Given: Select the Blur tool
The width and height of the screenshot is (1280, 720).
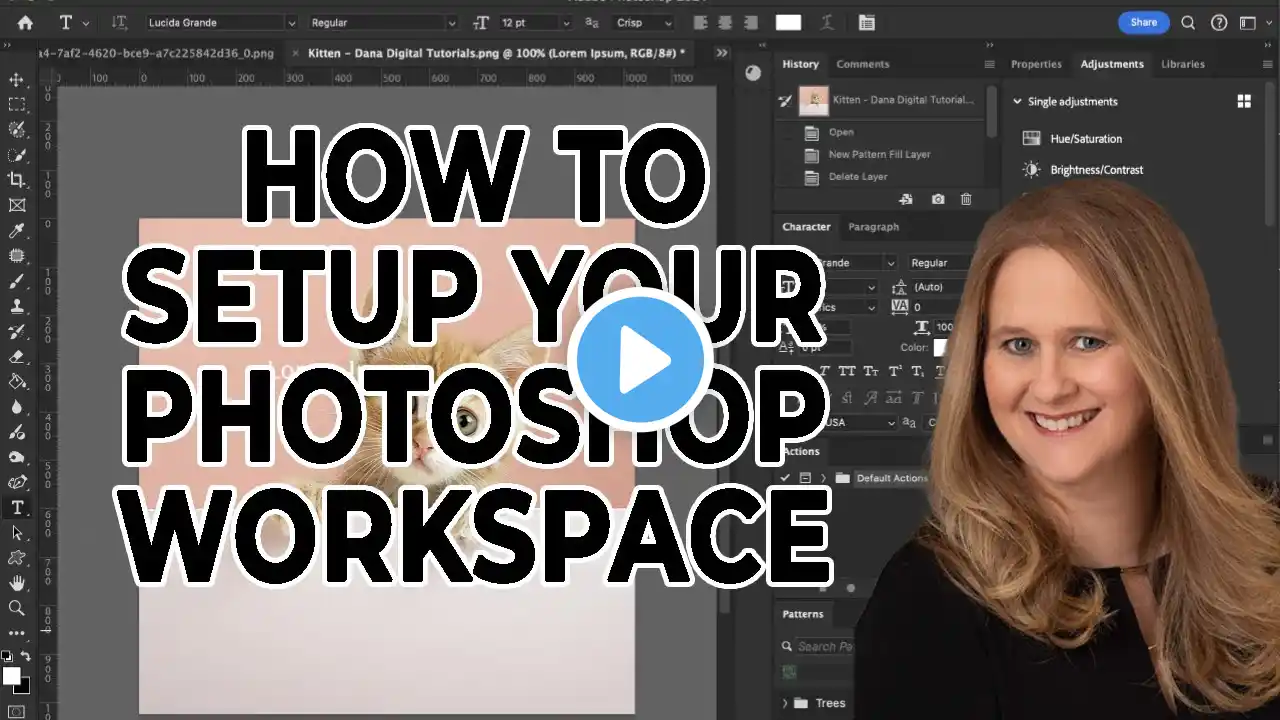Looking at the screenshot, I should tap(17, 407).
